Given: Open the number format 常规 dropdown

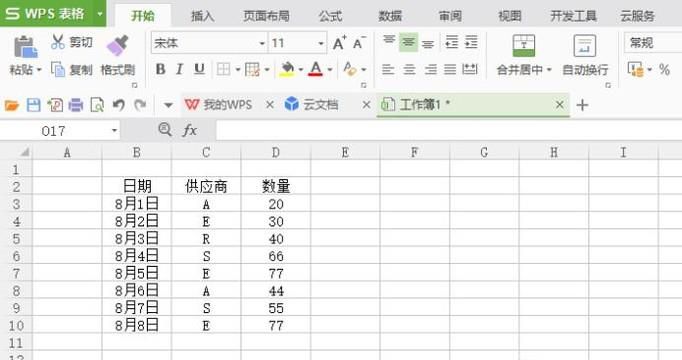Looking at the screenshot, I should tap(653, 43).
